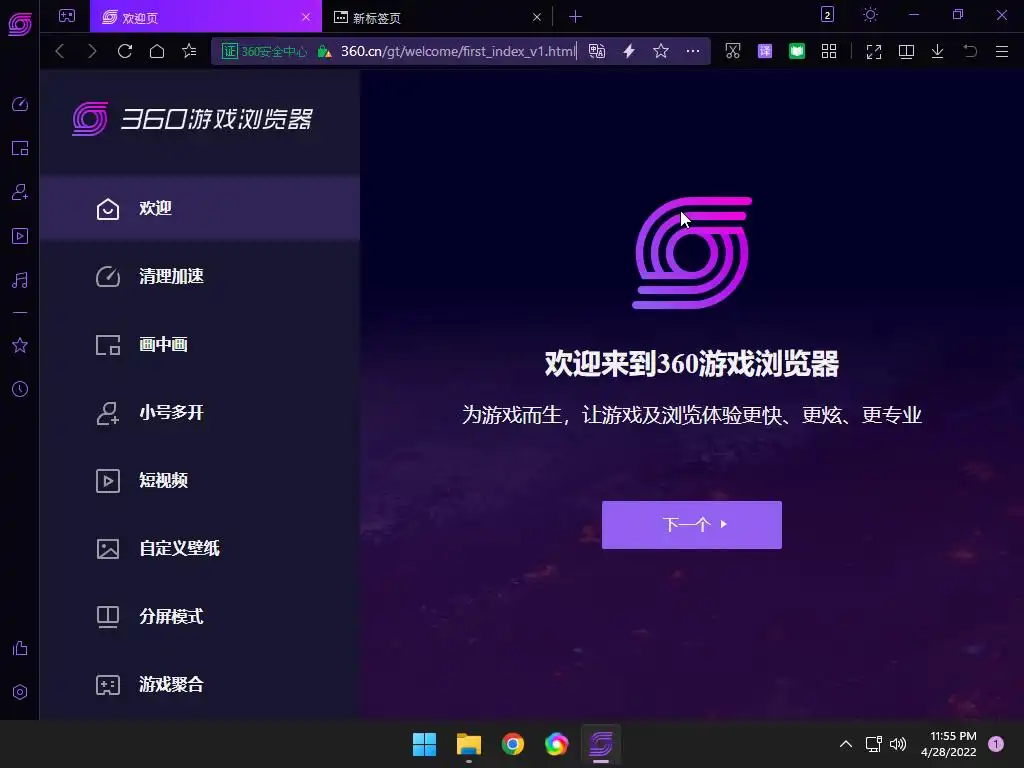Select the 小号多开 menu item
Screen dimensions: 1024x768
(x=200, y=412)
